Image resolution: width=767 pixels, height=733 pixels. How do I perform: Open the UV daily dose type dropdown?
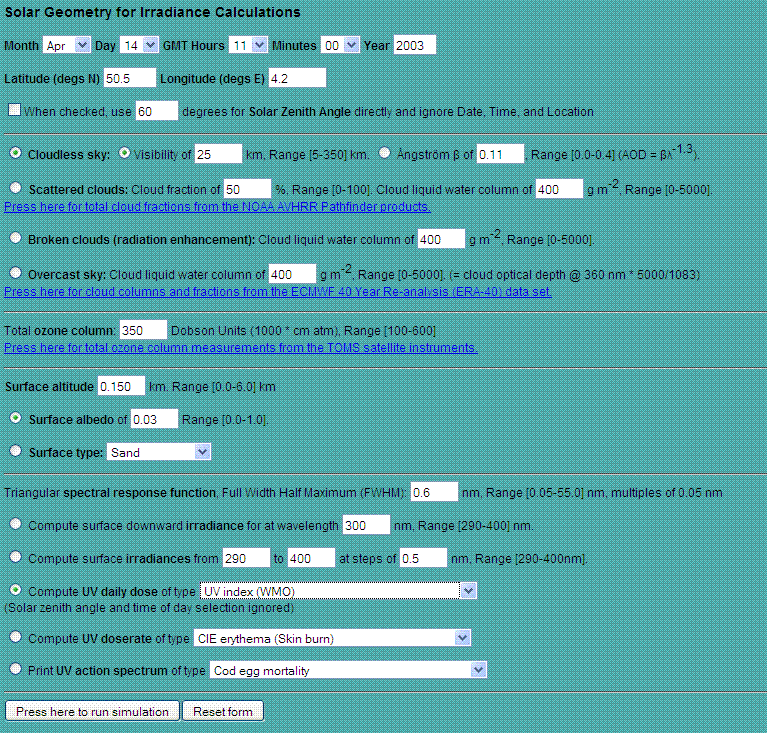click(338, 591)
